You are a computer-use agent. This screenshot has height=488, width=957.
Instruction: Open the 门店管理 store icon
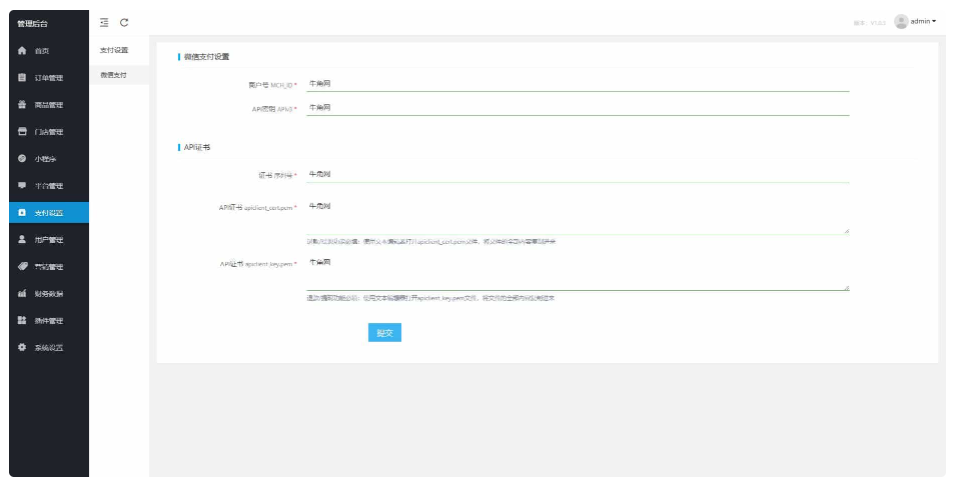coord(22,132)
